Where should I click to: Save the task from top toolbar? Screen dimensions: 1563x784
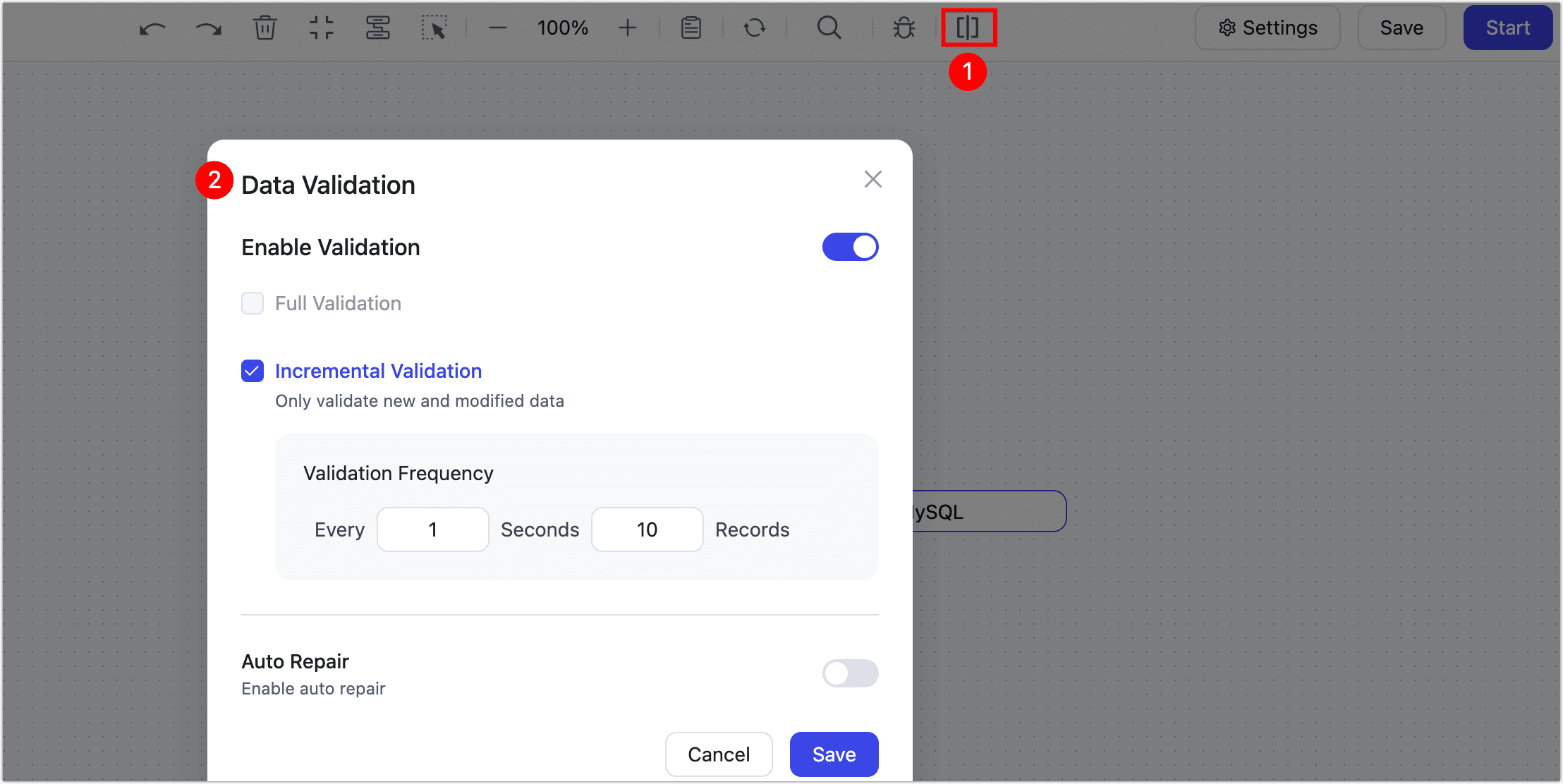[x=1401, y=28]
